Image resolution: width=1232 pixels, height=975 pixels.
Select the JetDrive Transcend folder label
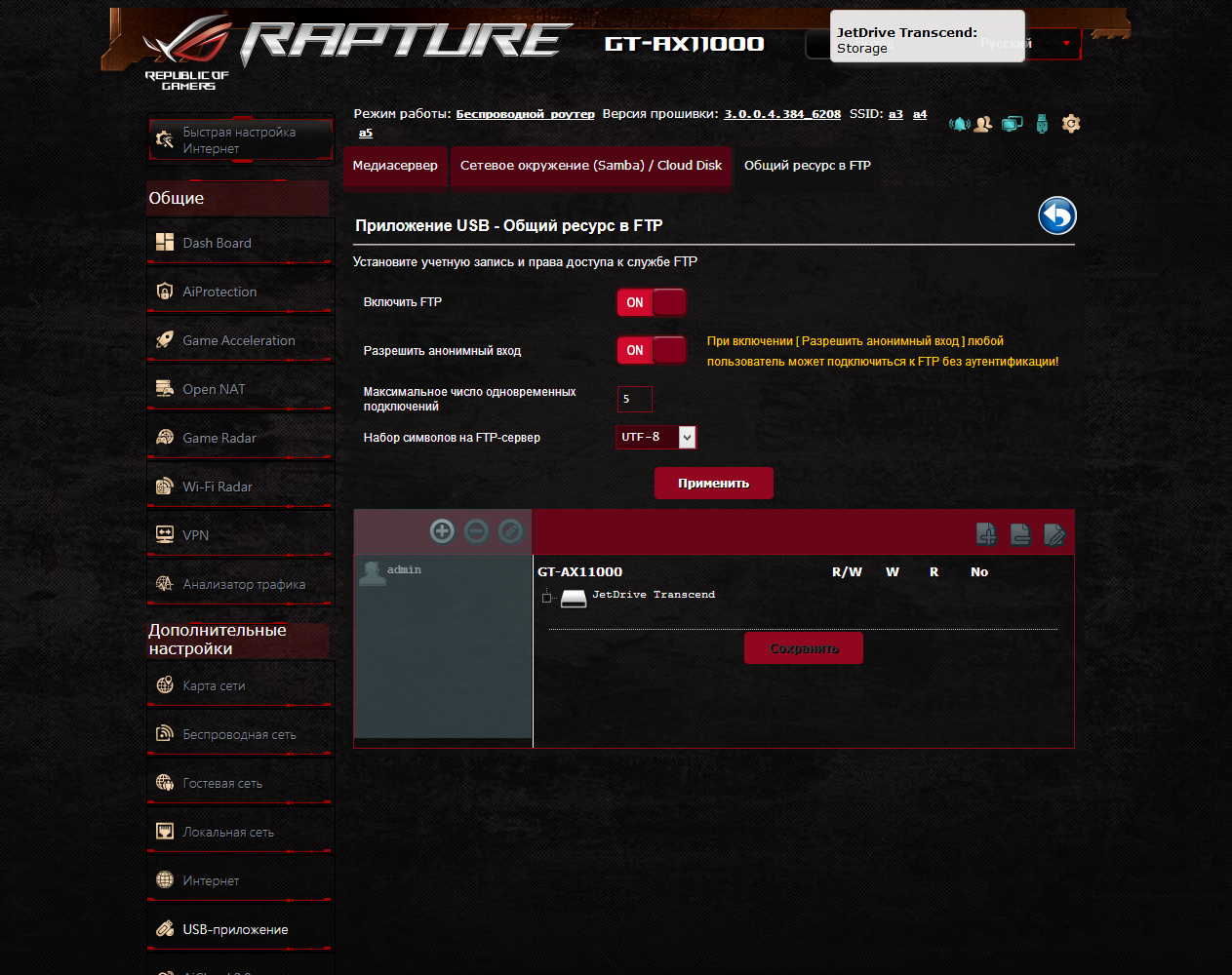pos(654,595)
